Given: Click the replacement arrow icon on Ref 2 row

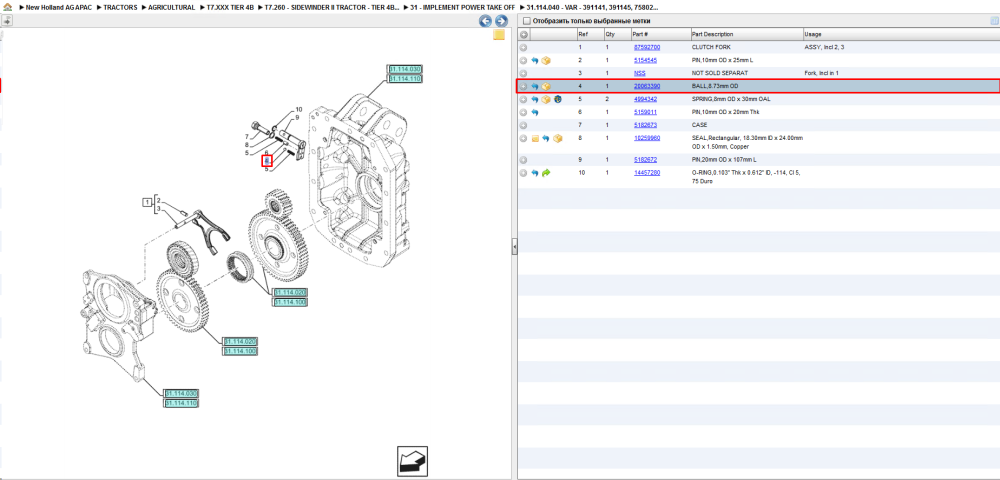Looking at the screenshot, I should coord(535,61).
